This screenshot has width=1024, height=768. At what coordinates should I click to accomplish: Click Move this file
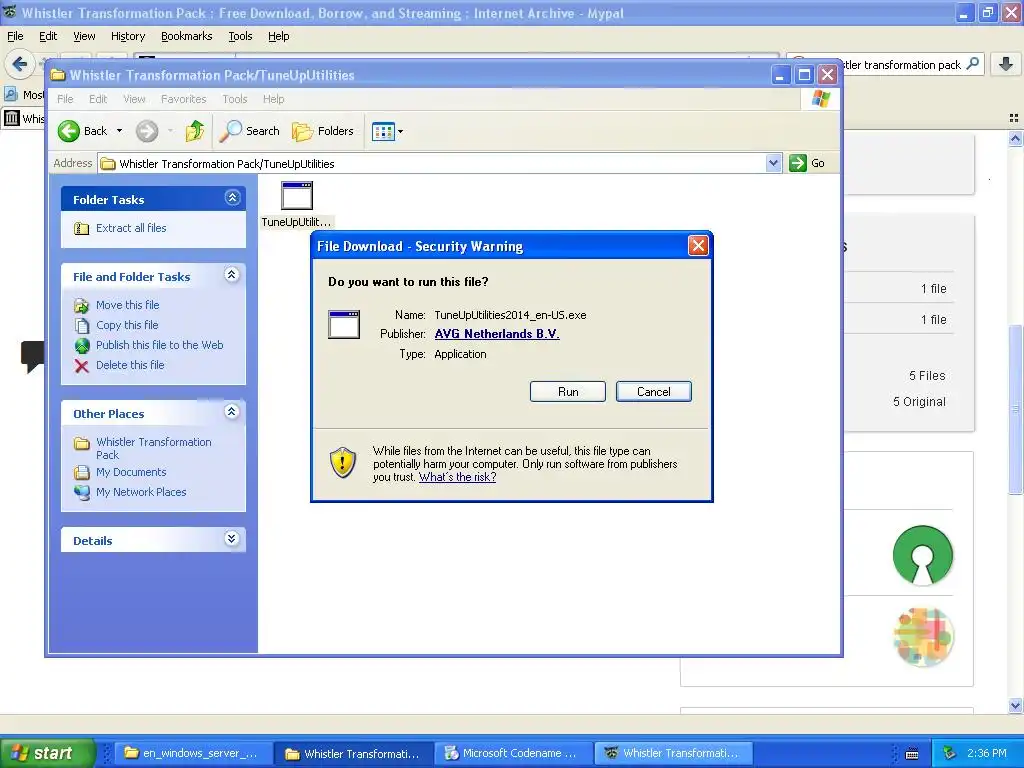tap(127, 305)
